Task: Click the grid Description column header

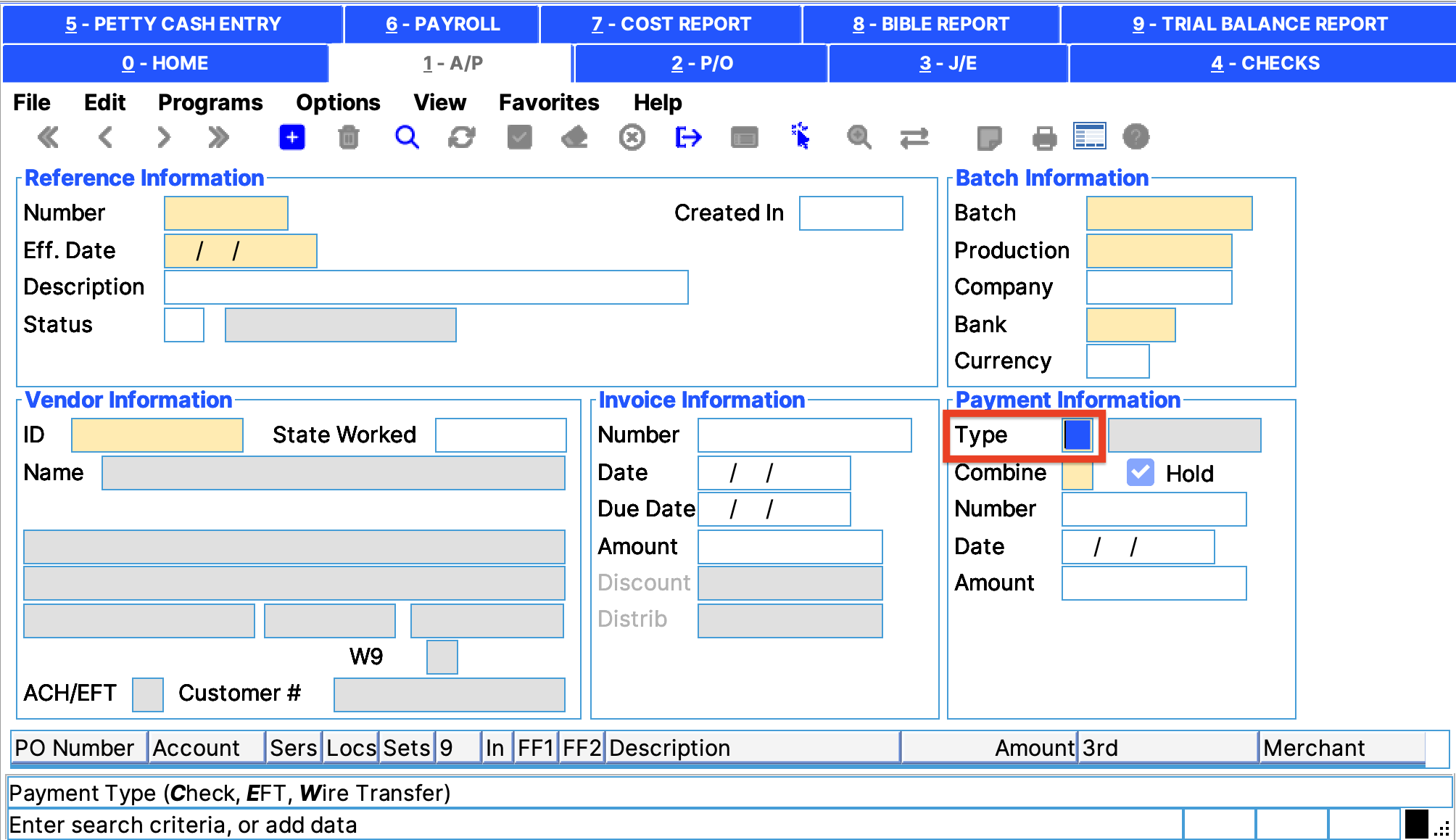Action: click(753, 748)
